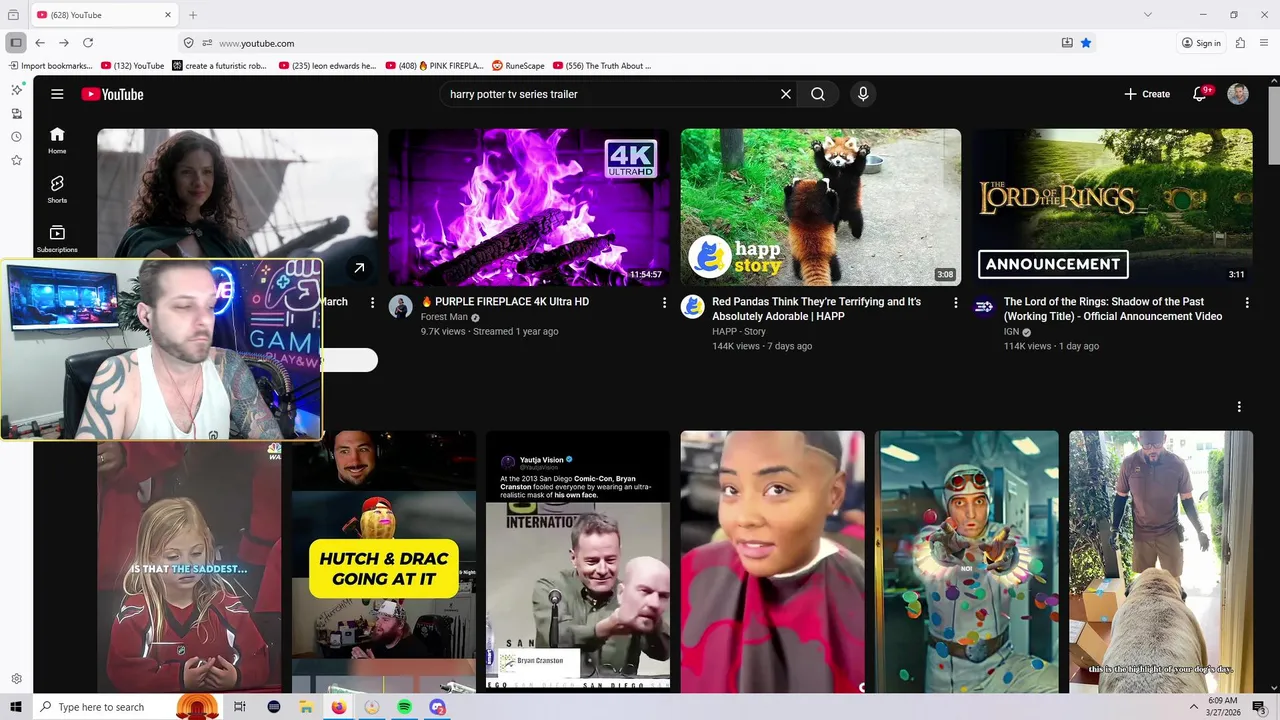
Task: Open Firefox extensions puzzle icon
Action: tap(1240, 43)
